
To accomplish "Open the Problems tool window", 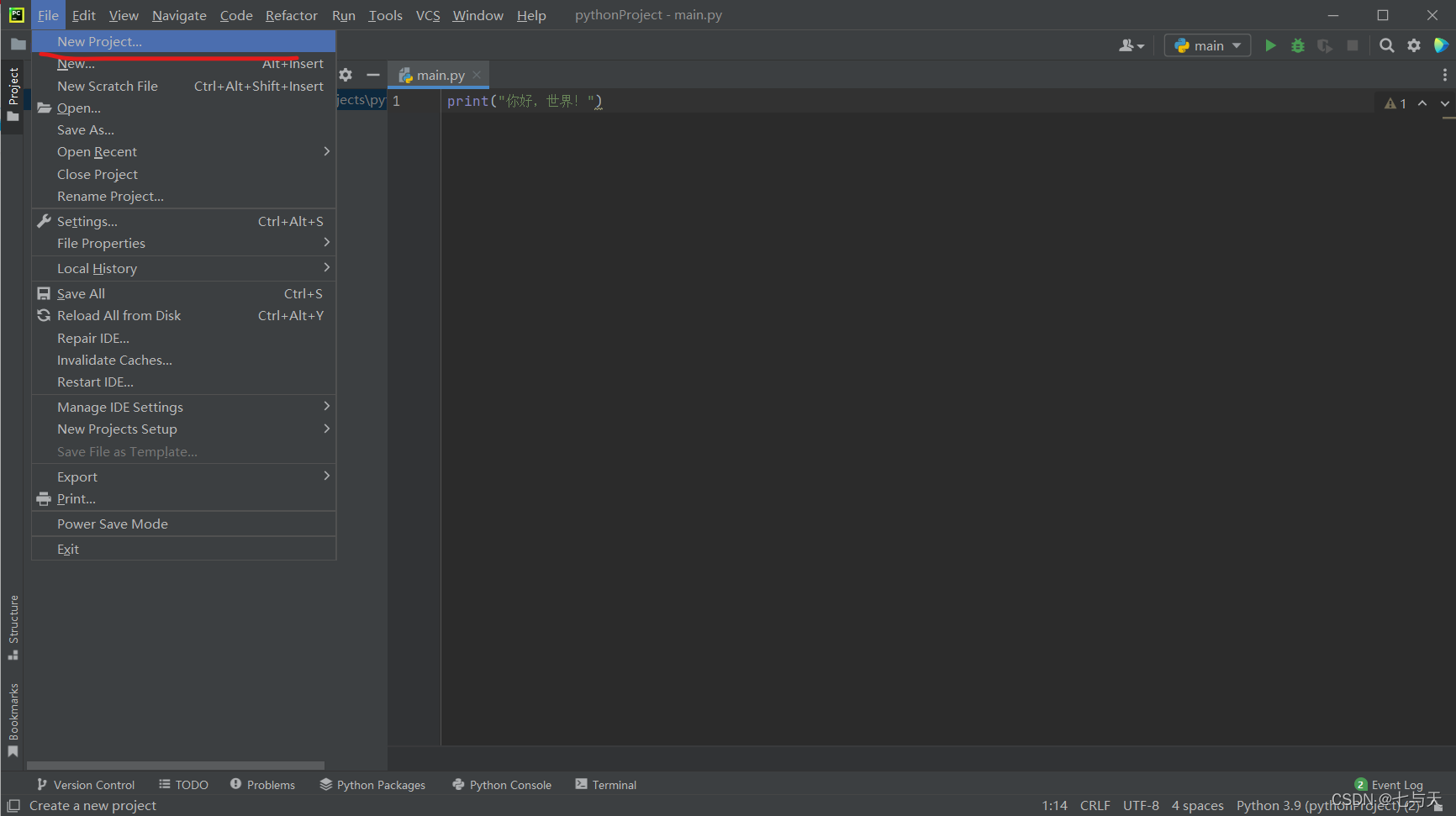I will (x=262, y=785).
